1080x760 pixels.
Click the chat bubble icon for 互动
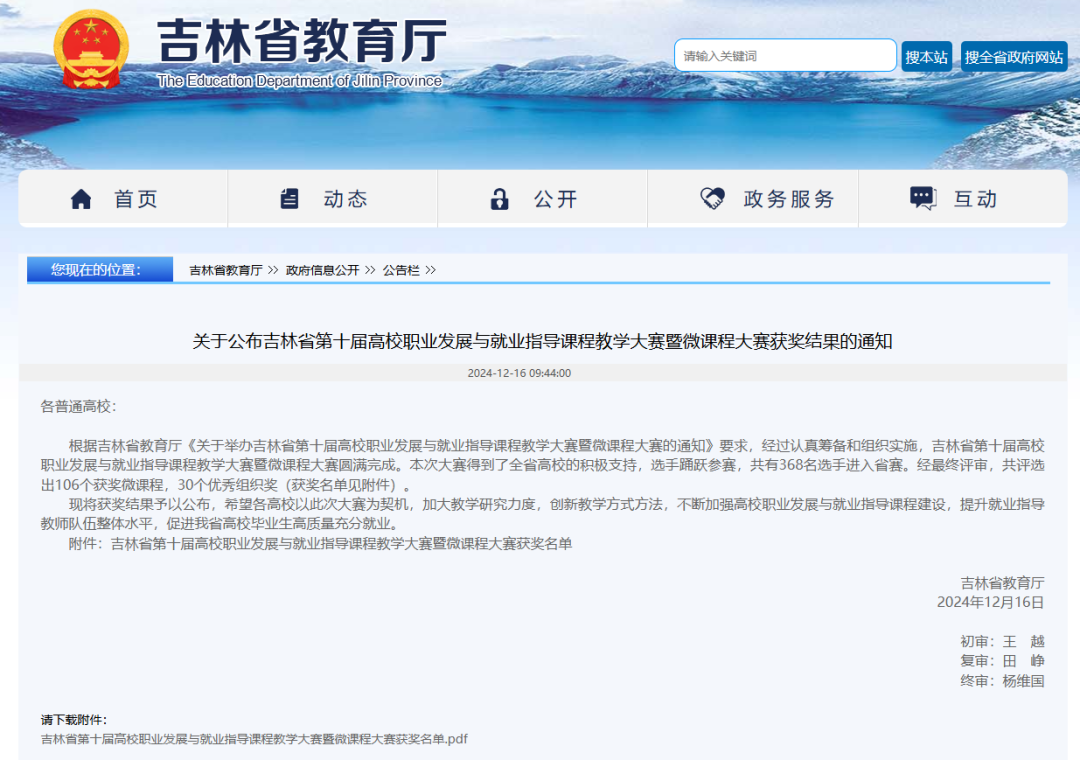tap(922, 198)
